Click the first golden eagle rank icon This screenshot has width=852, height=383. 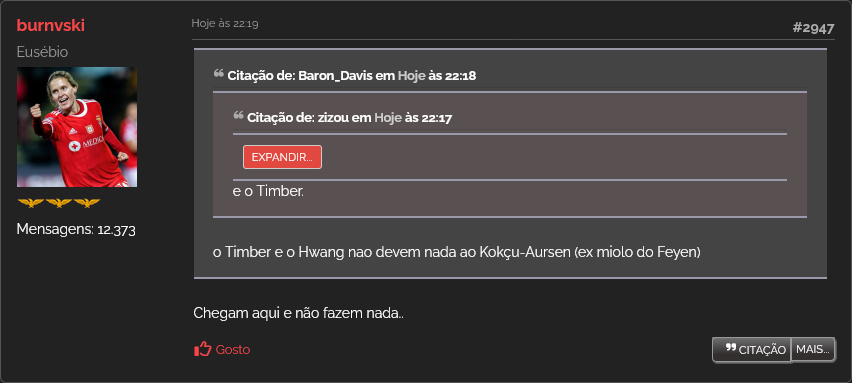(30, 203)
